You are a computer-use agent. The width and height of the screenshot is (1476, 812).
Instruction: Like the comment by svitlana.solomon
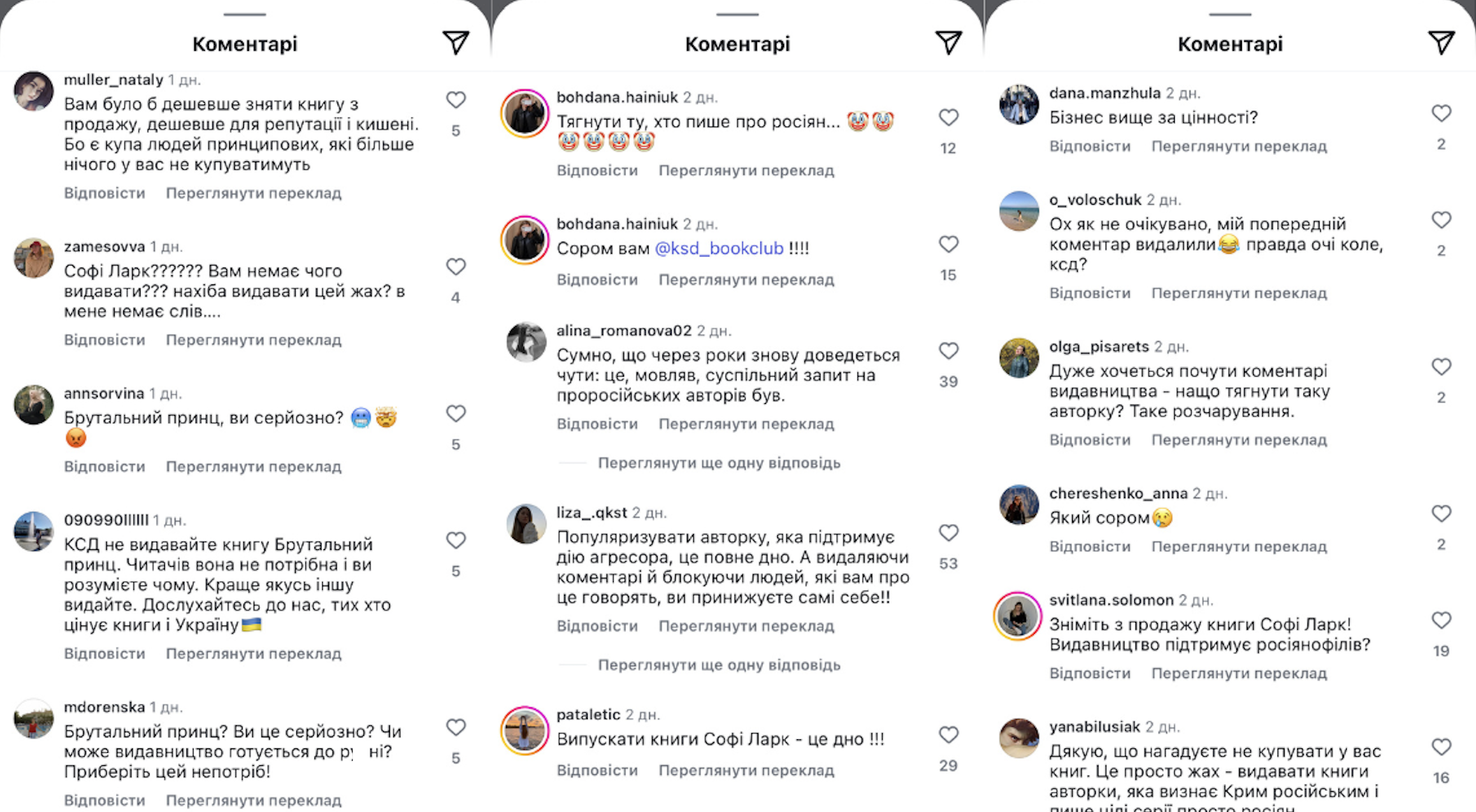pyautogui.click(x=1441, y=621)
